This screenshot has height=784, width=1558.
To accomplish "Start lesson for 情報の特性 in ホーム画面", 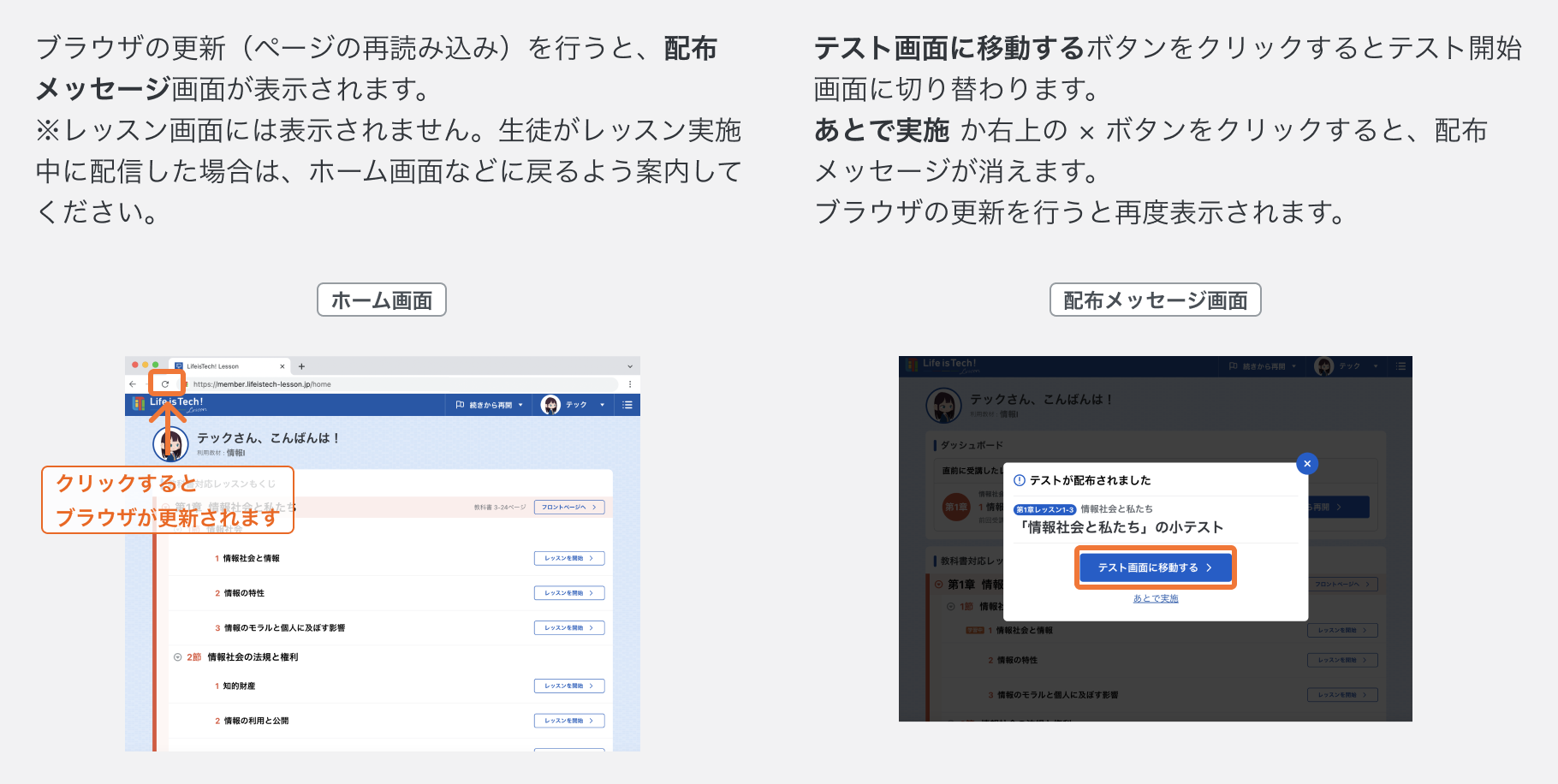I will [569, 593].
